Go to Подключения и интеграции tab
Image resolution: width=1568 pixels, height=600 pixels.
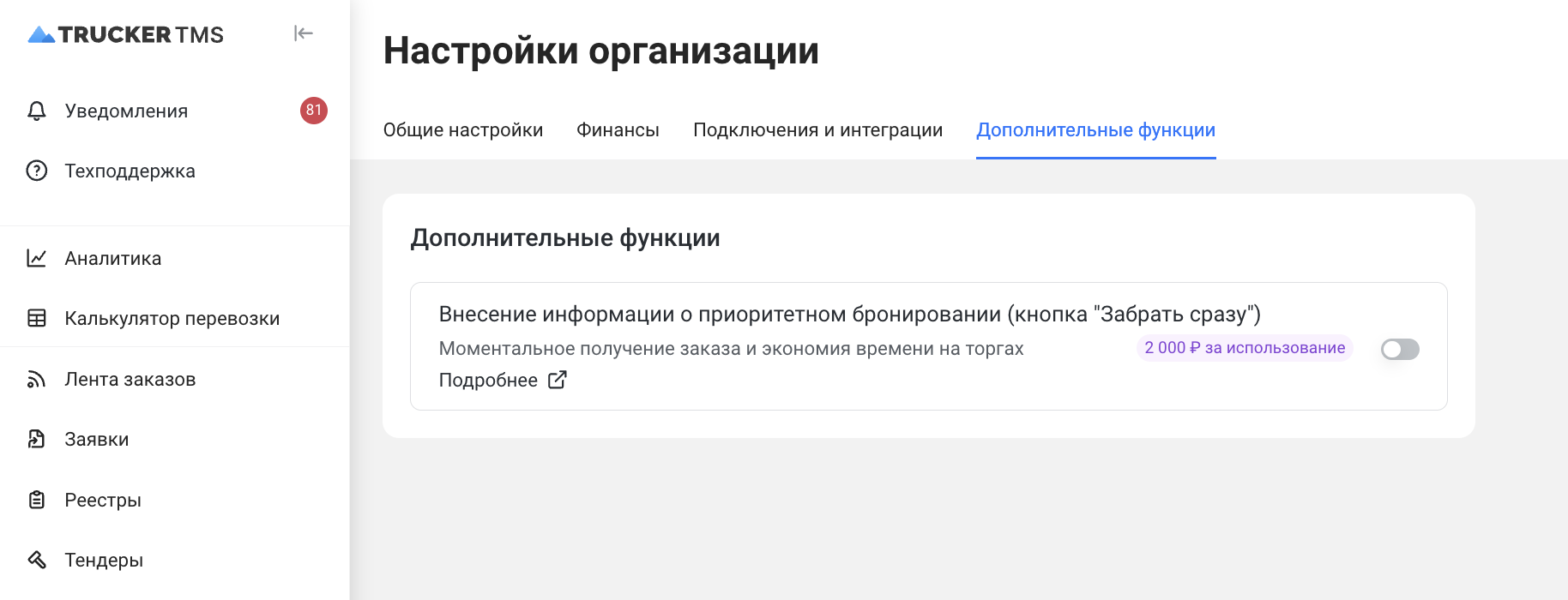817,130
